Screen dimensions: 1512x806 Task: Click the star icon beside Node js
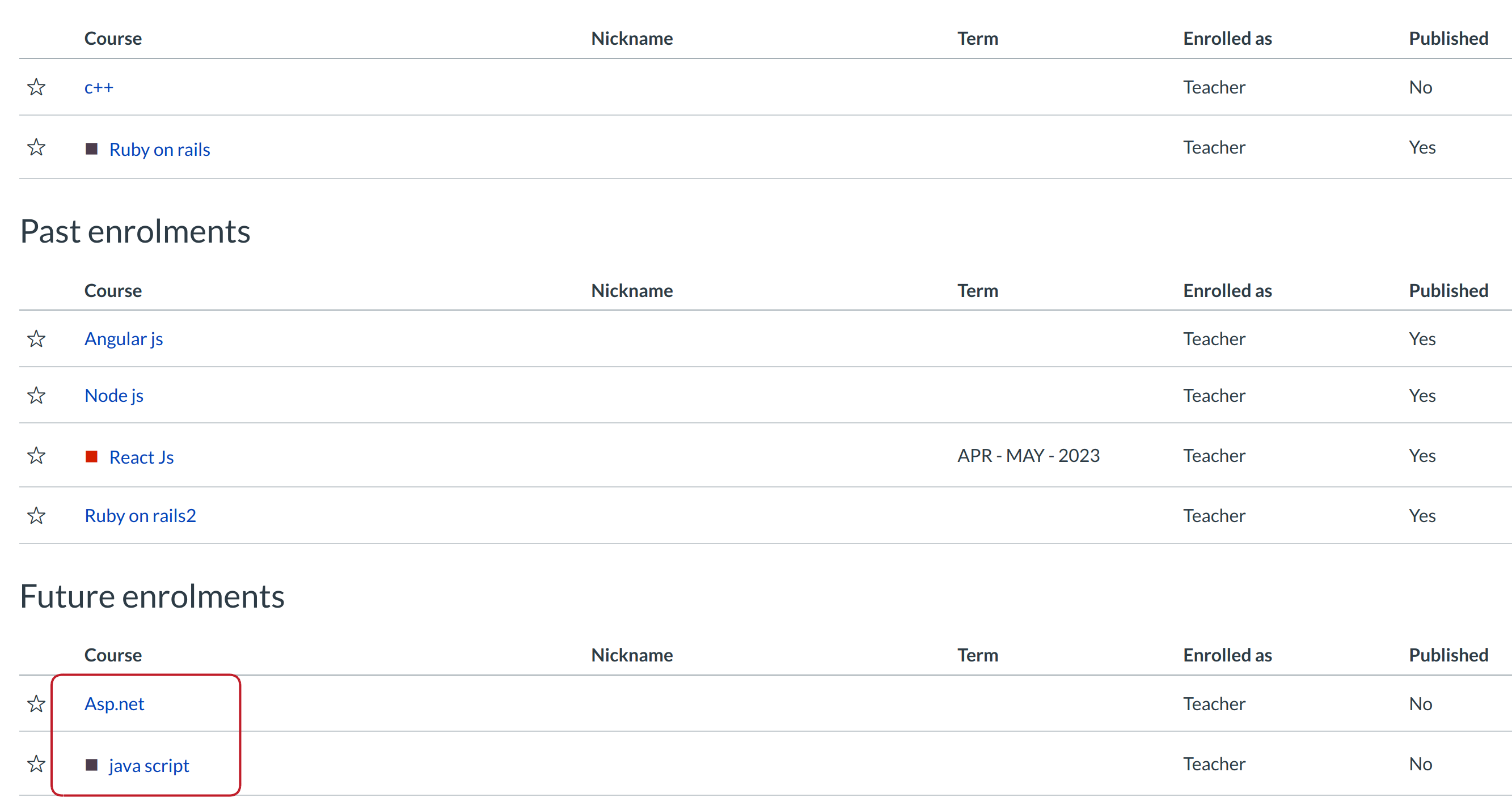(36, 396)
